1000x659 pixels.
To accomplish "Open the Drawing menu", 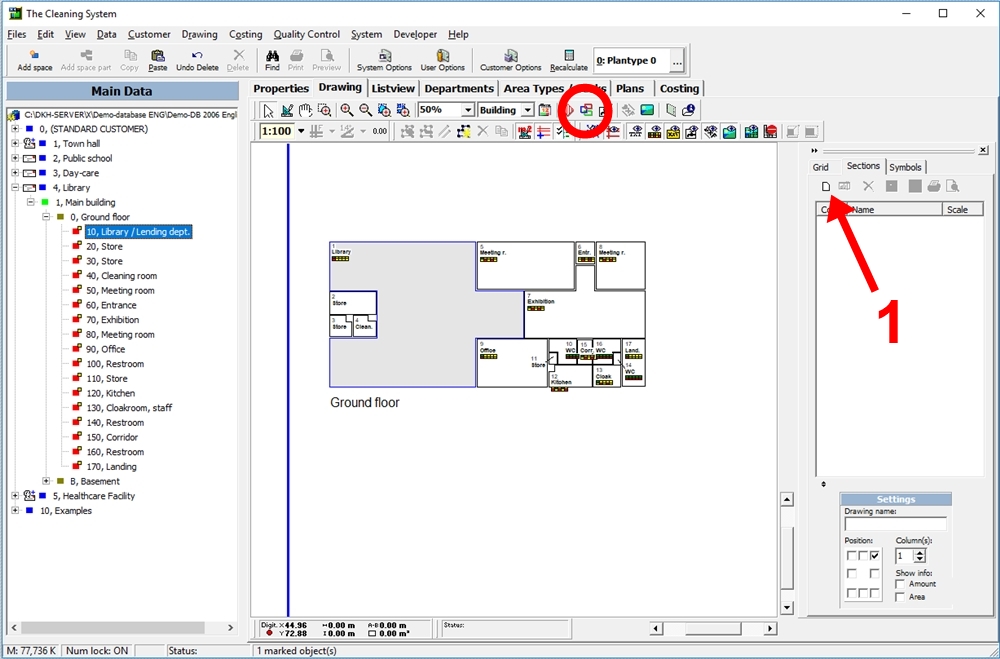I will (200, 34).
